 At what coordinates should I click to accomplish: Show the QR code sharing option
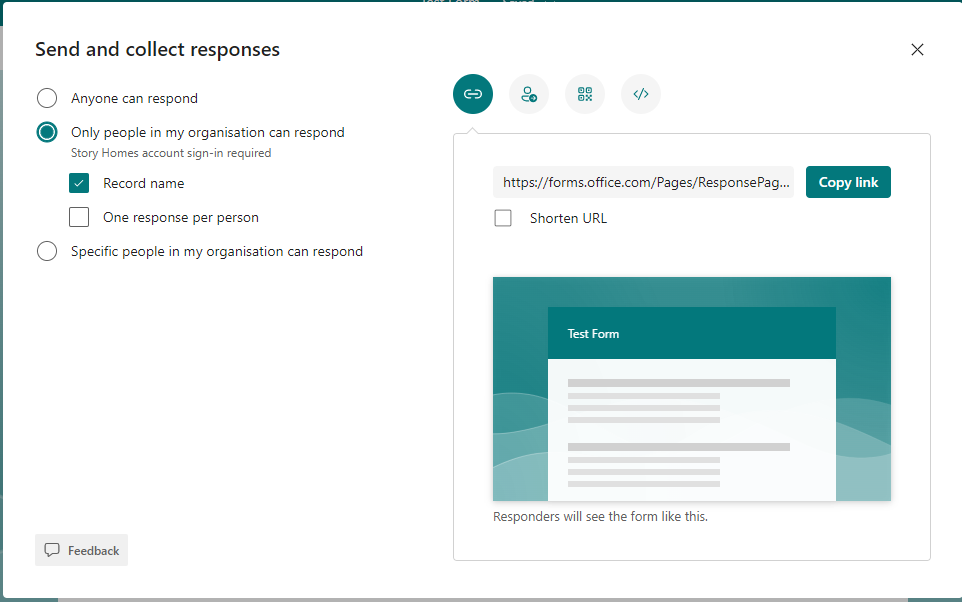585,94
